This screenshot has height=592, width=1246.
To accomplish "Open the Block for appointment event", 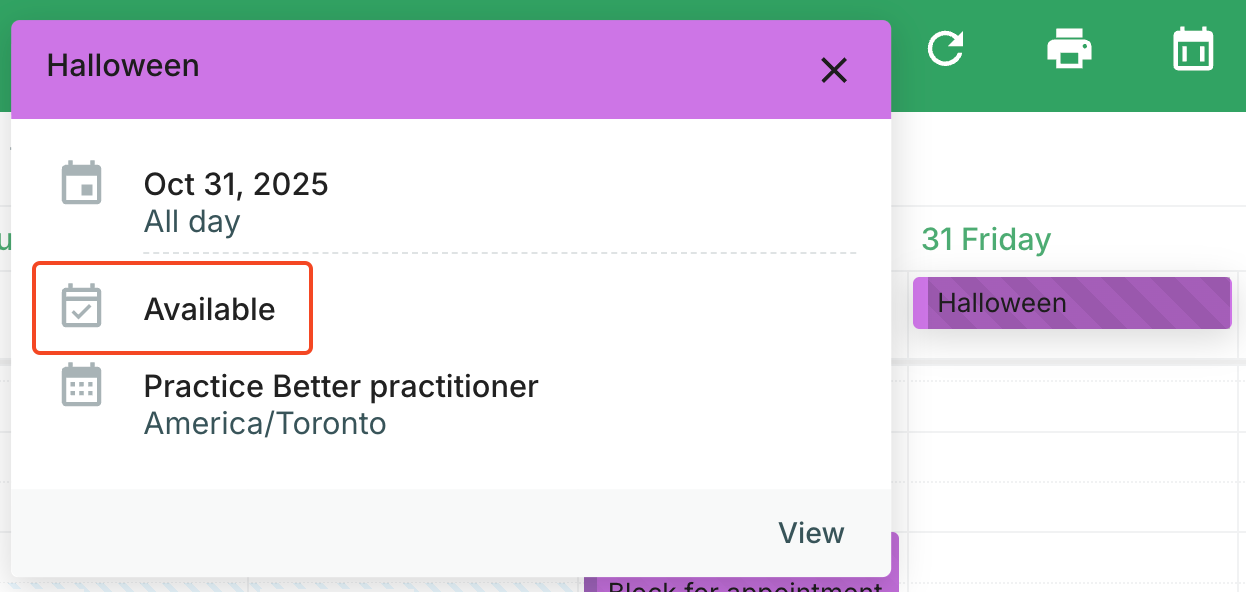I will coord(744,583).
